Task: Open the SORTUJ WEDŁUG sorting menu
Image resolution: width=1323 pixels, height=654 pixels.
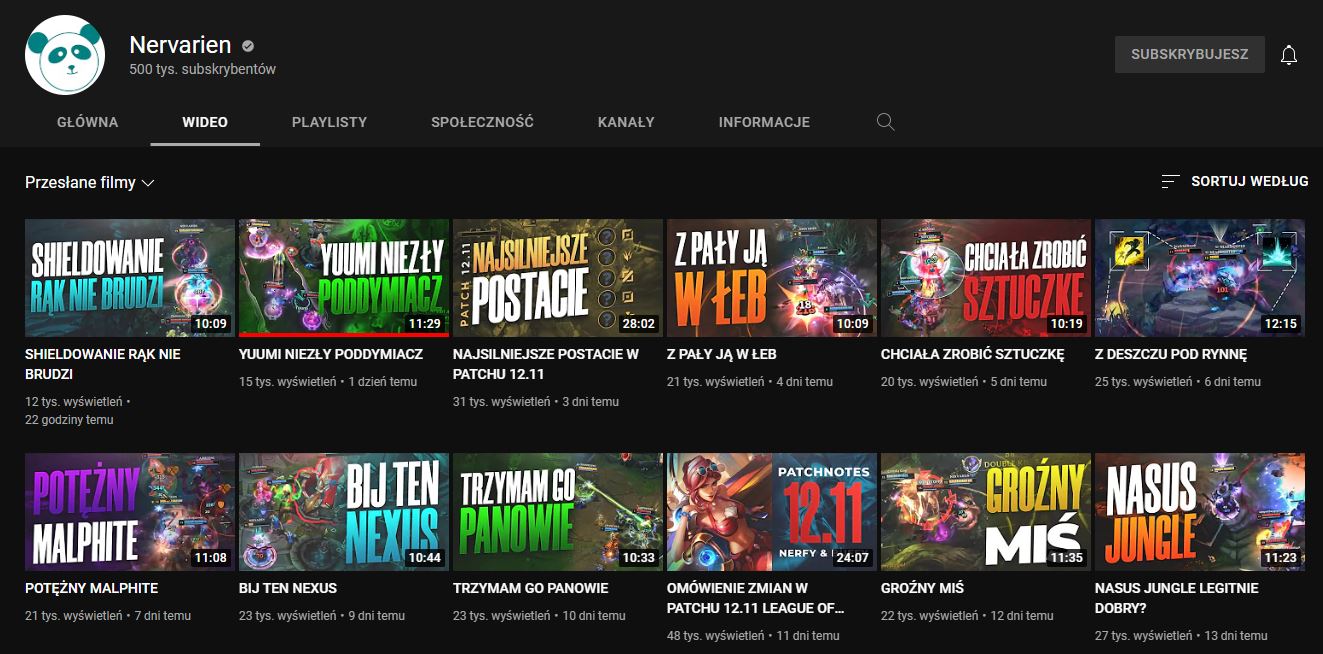Action: 1235,181
